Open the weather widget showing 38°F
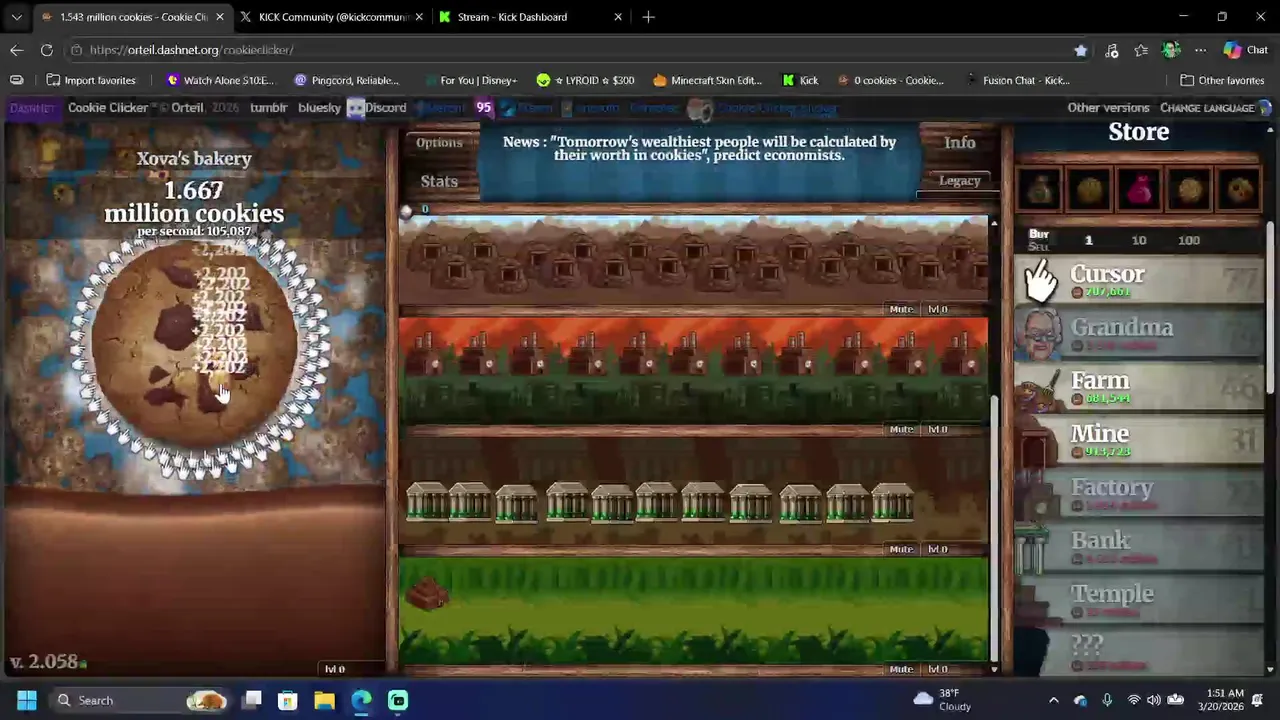This screenshot has height=720, width=1280. tap(943, 700)
